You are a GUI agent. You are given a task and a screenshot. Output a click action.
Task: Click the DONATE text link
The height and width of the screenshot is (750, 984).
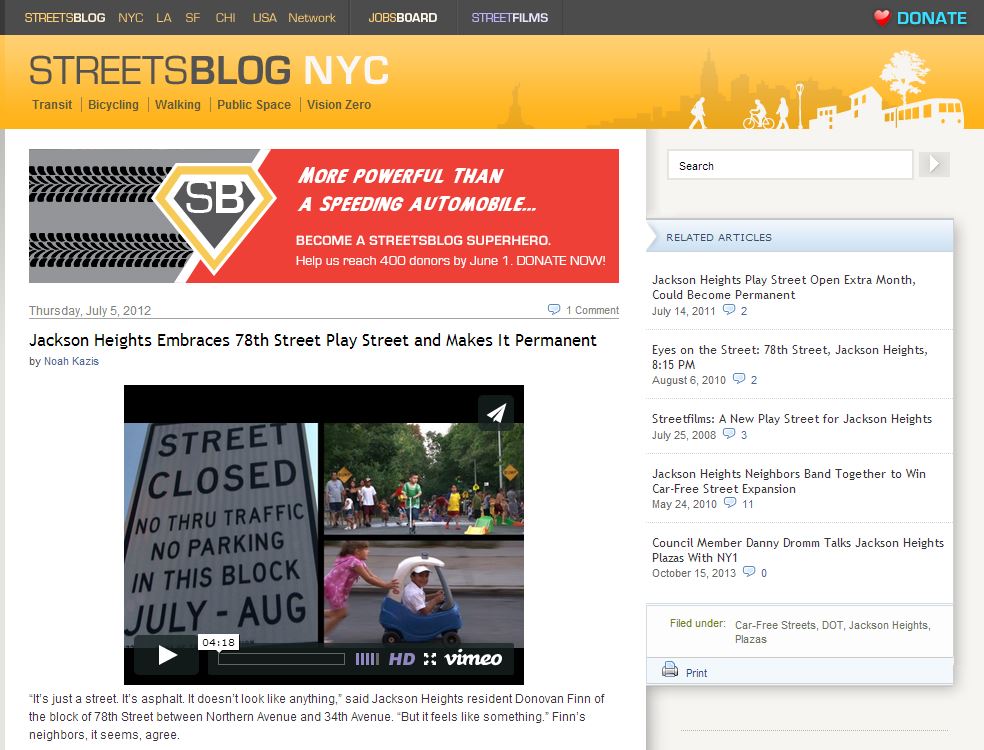932,18
